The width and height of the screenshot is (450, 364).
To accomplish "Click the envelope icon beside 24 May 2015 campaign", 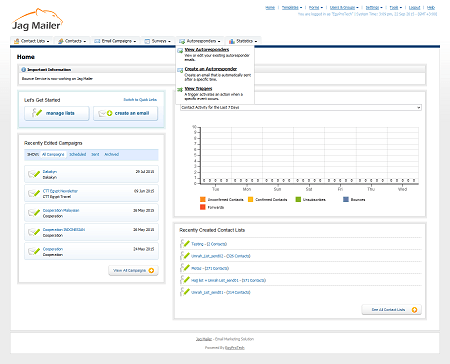I will click(x=34, y=251).
